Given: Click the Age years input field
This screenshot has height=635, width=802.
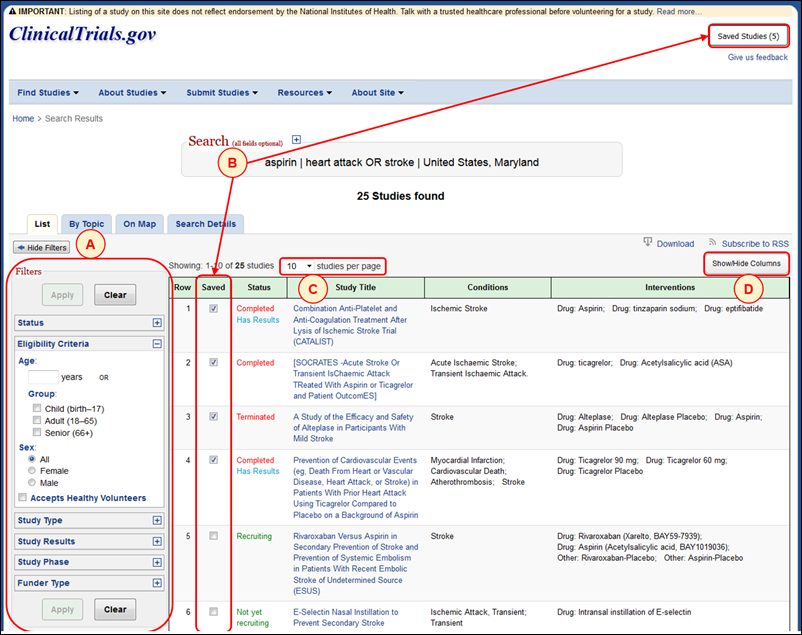Looking at the screenshot, I should click(43, 377).
